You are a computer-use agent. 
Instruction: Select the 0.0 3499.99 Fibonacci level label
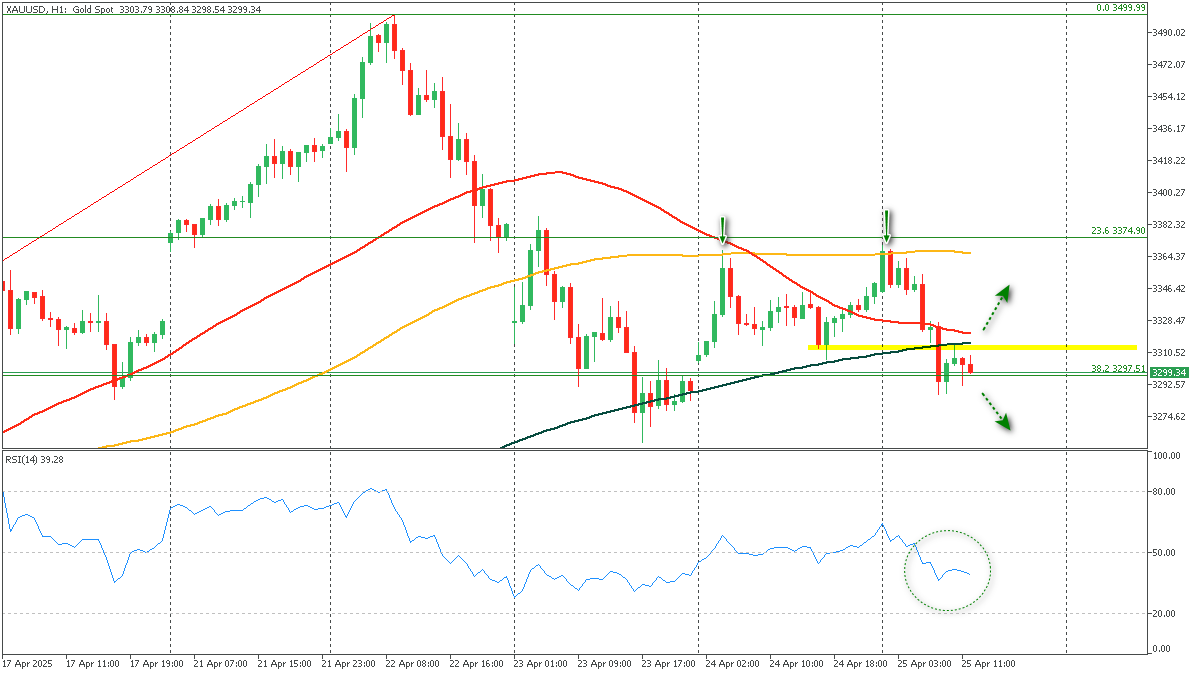(x=1120, y=8)
